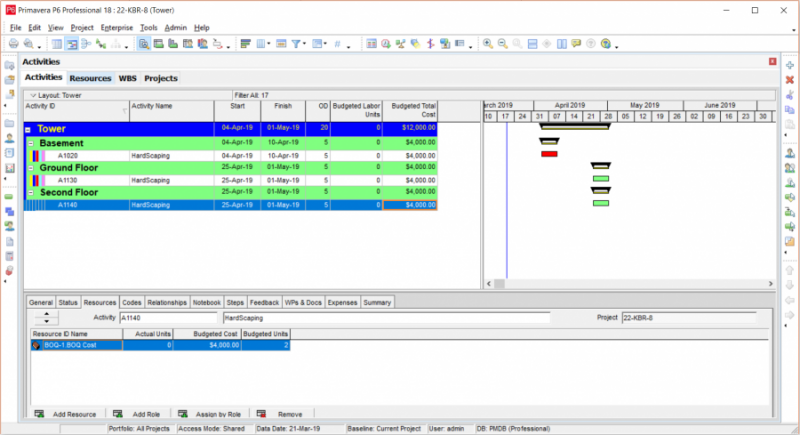Click the plus Add icon in right command bar

(x=790, y=65)
